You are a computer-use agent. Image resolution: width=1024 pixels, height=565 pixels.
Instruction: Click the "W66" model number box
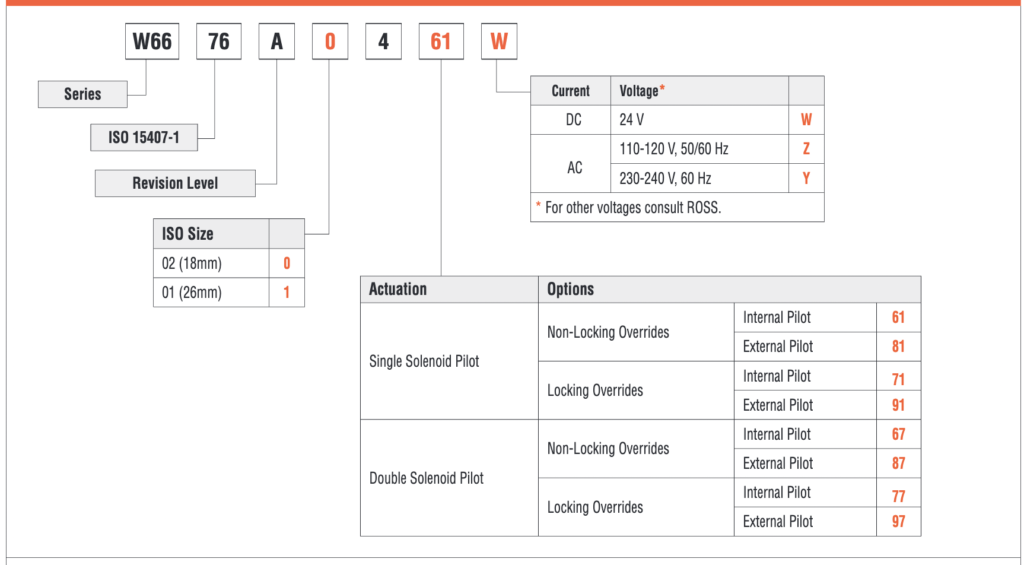coord(150,41)
